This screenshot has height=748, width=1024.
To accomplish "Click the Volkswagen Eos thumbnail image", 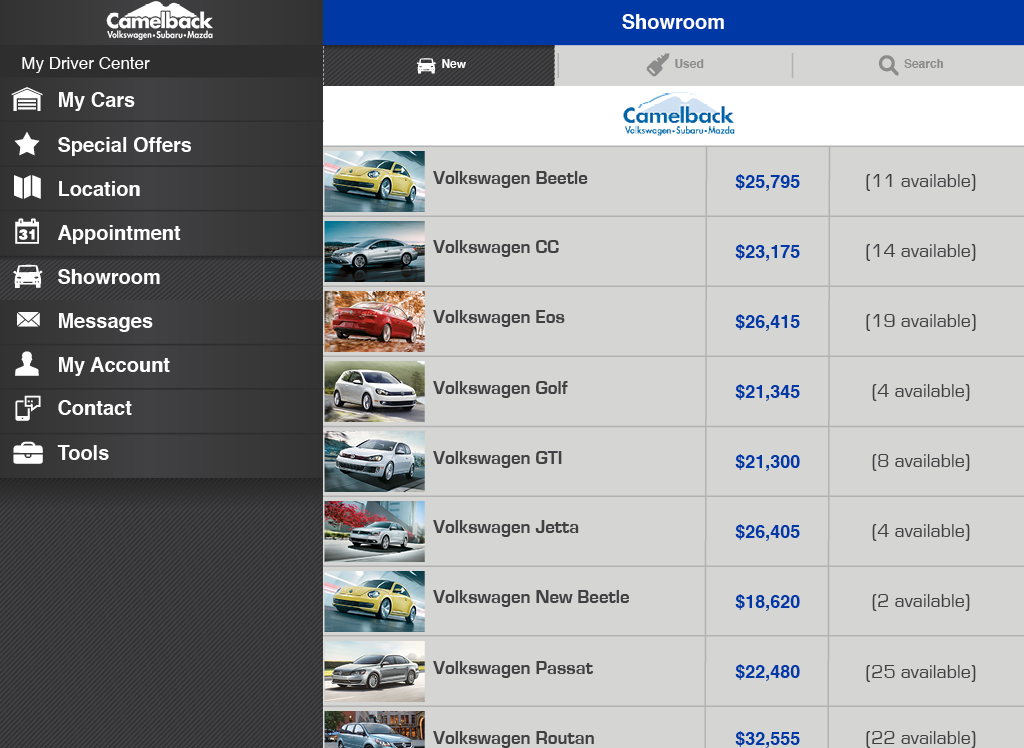I will coord(374,321).
